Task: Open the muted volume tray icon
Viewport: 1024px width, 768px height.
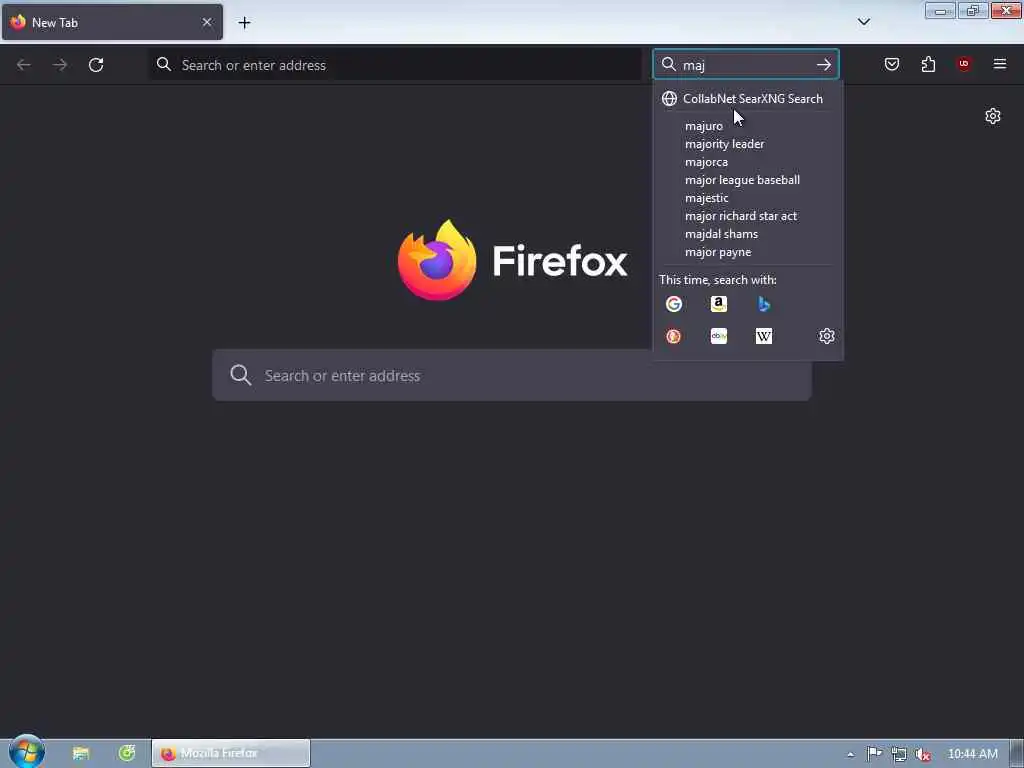Action: coord(923,754)
